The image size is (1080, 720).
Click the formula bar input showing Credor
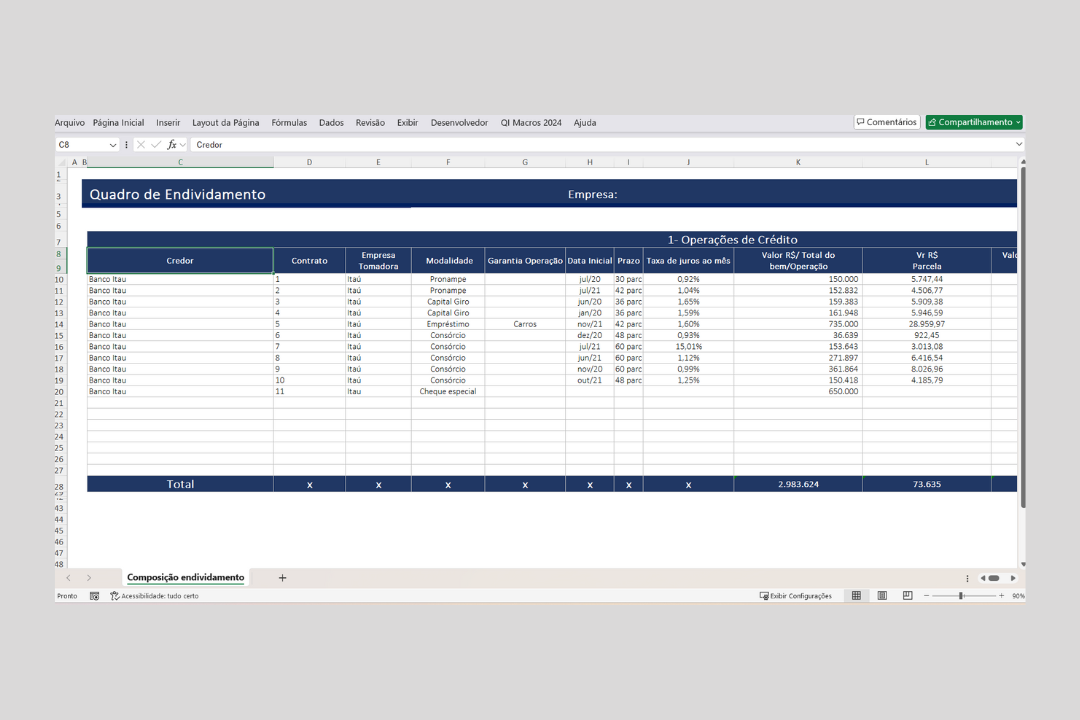pos(600,145)
